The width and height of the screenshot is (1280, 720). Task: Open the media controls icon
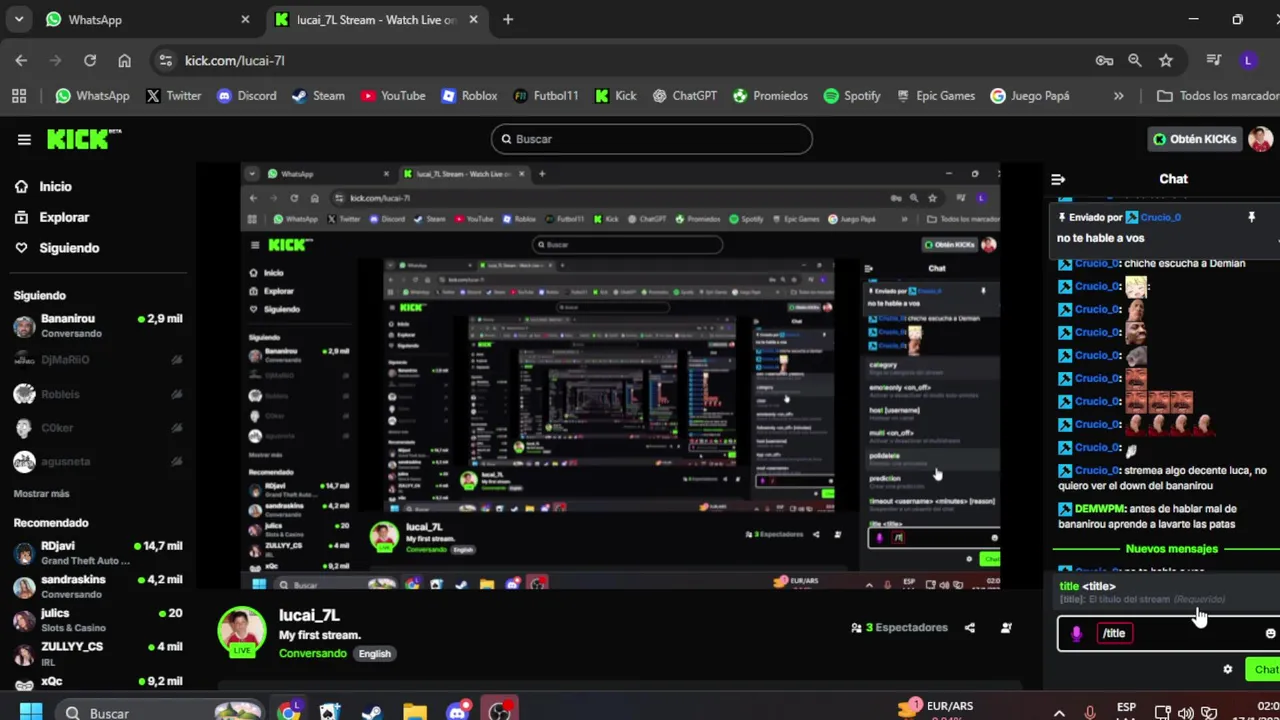click(1214, 60)
